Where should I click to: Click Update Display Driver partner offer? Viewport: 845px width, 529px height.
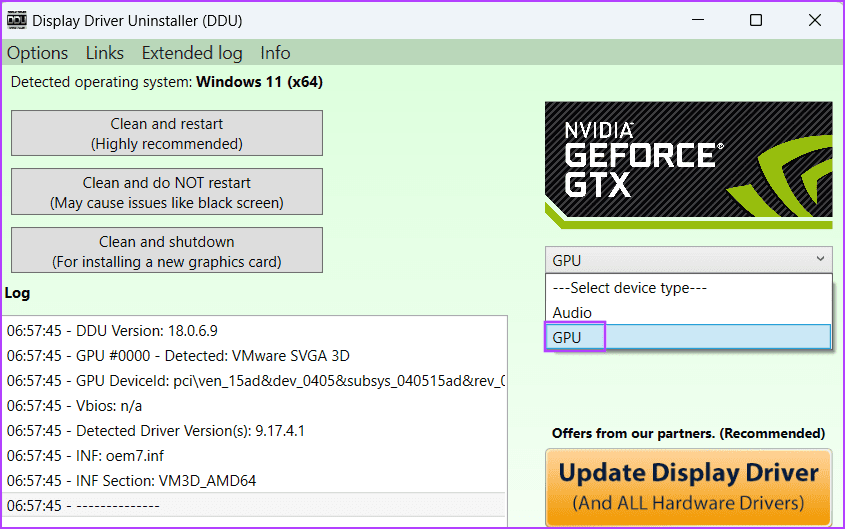(688, 486)
